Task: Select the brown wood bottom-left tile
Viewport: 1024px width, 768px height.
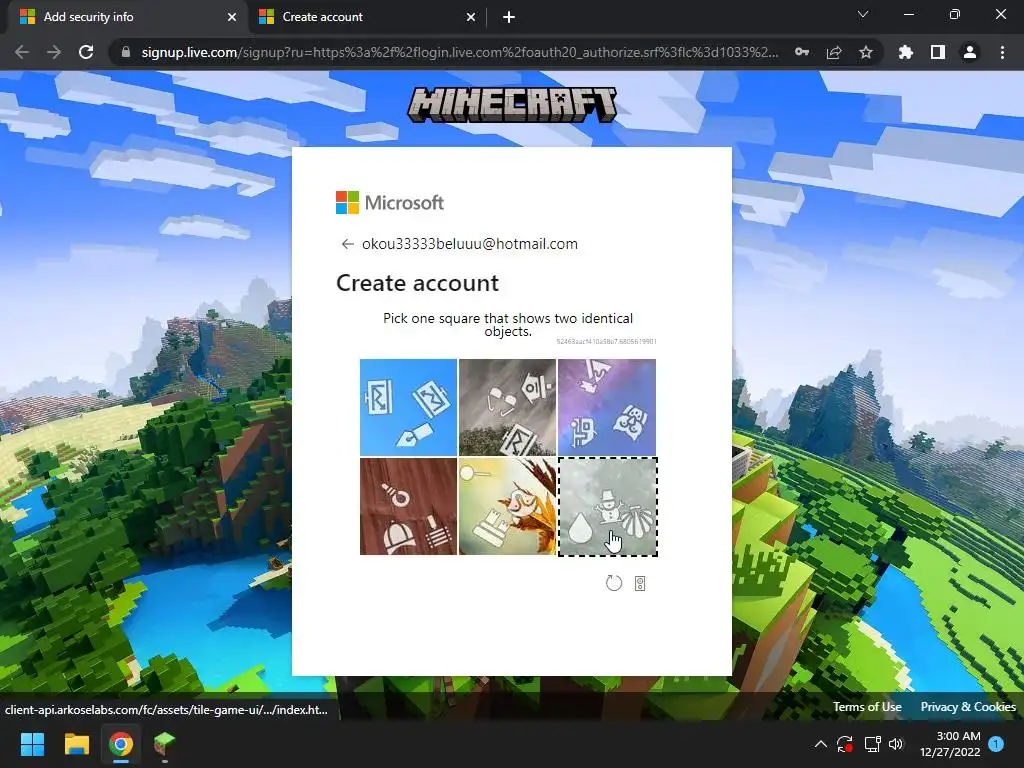Action: (408, 506)
